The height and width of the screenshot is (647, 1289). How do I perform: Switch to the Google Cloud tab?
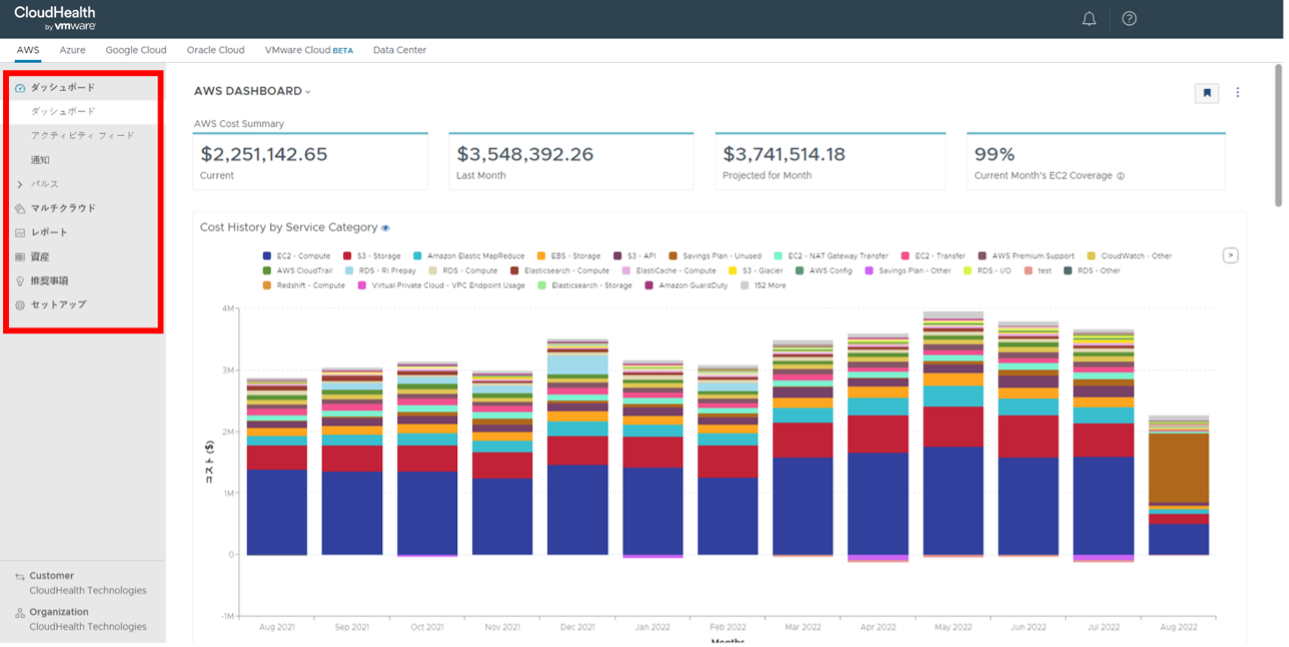click(136, 50)
